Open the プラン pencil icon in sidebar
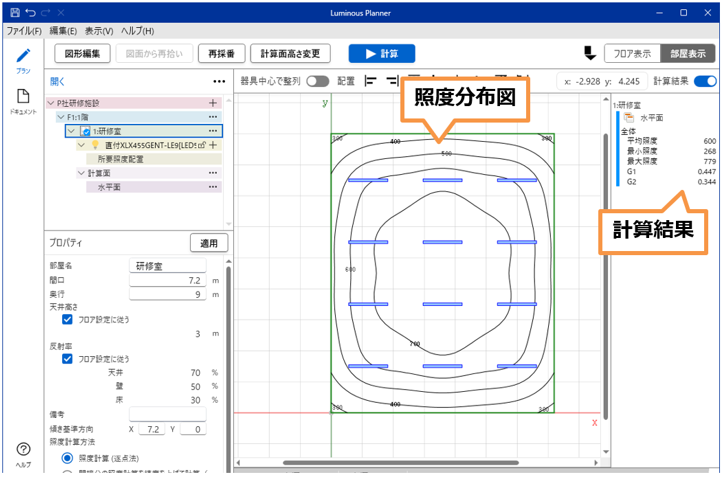 pos(22,55)
